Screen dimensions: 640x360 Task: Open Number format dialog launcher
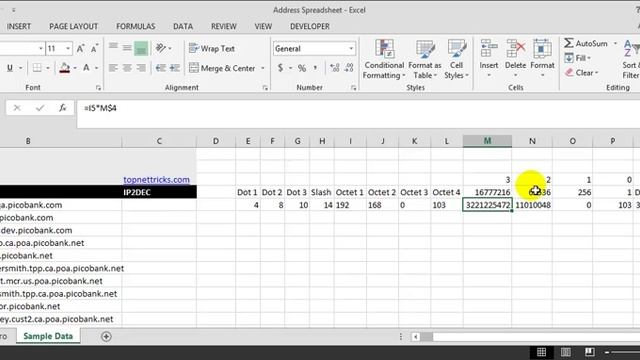(x=353, y=88)
